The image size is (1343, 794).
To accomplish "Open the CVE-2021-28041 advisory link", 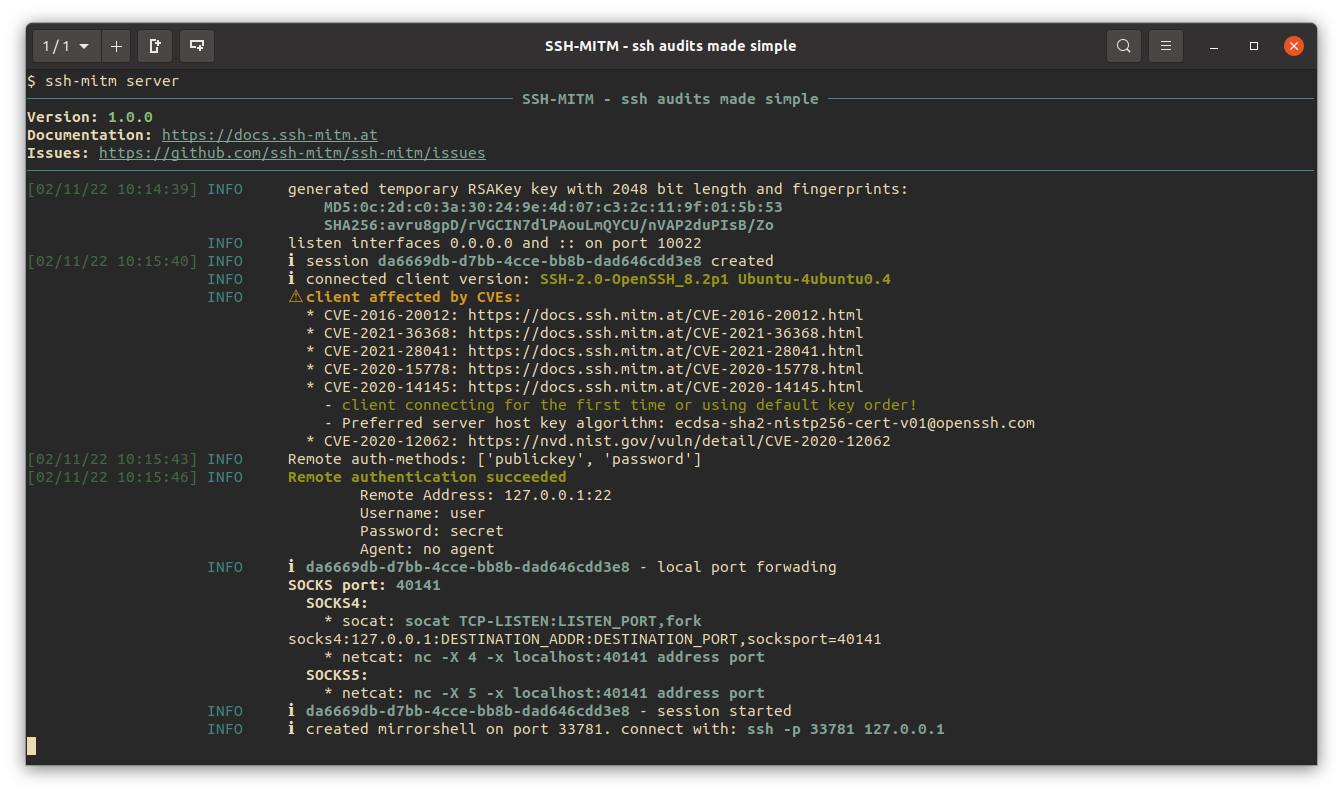I will [666, 350].
